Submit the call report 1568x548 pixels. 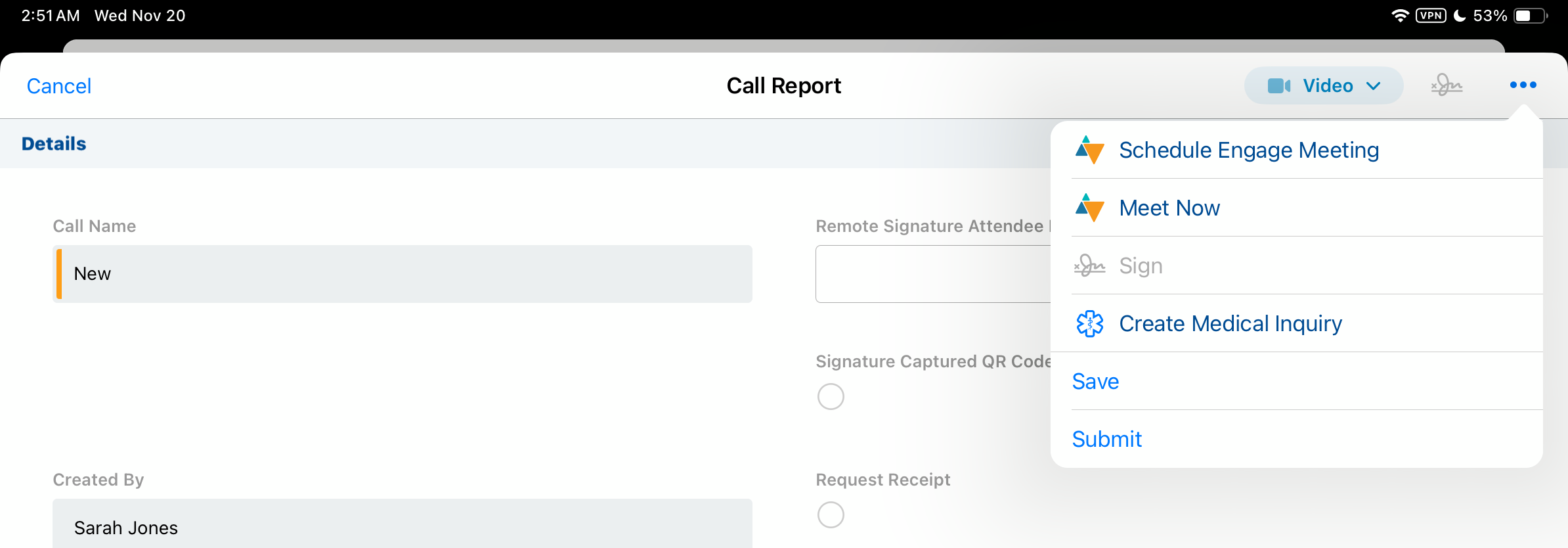pos(1106,440)
